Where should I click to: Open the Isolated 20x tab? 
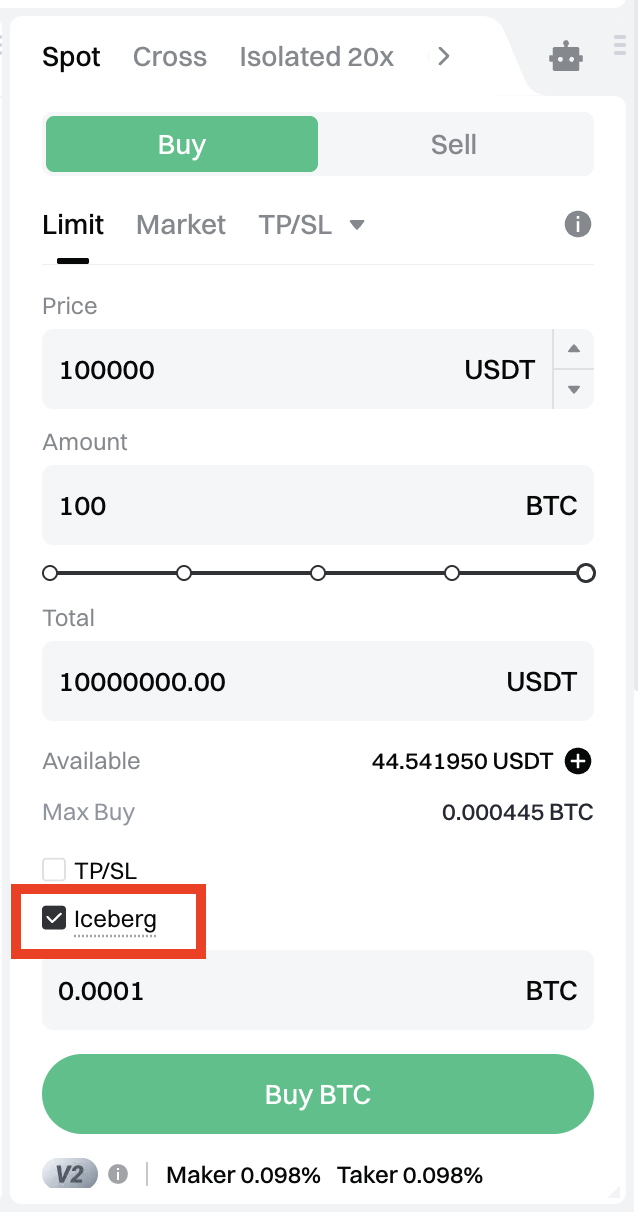[x=317, y=57]
